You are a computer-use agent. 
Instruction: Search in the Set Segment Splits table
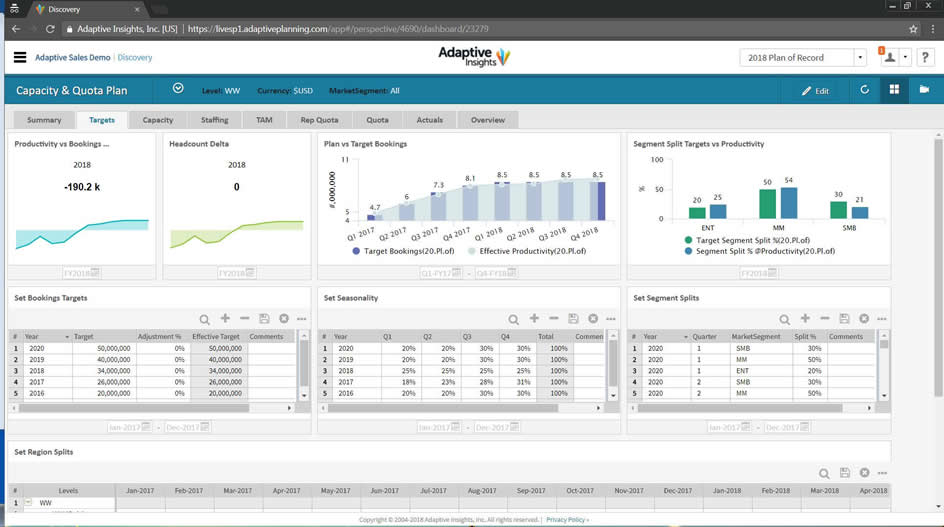[x=784, y=319]
